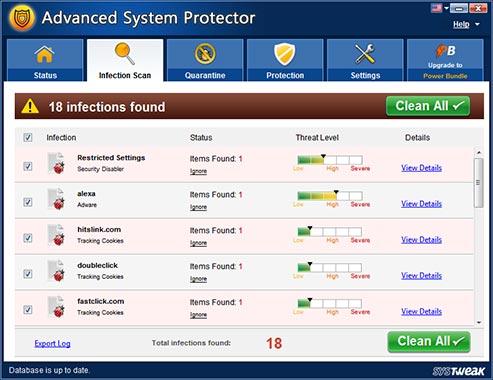The width and height of the screenshot is (493, 380).
Task: Click the Details column header
Action: coord(417,137)
